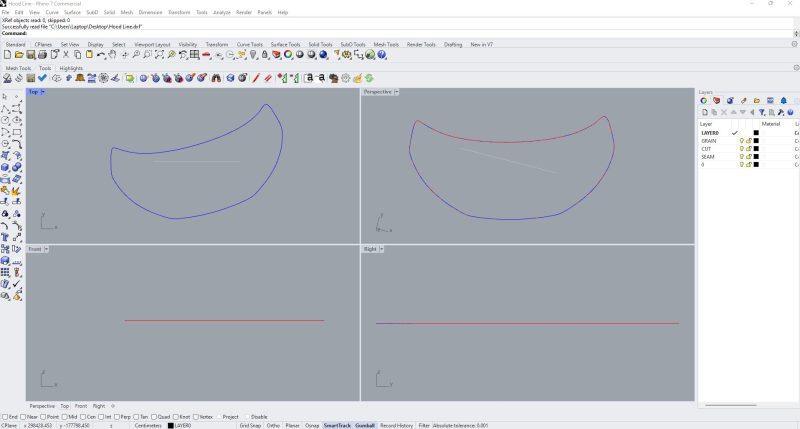Enable the Int osnap checkbox
The image size is (800, 429).
coord(101,417)
